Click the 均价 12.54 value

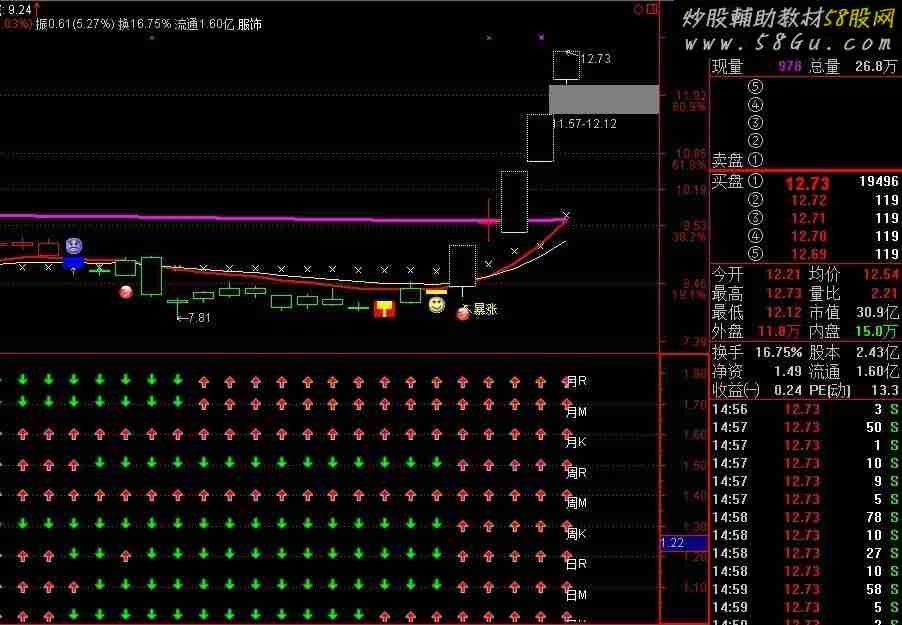[880, 275]
